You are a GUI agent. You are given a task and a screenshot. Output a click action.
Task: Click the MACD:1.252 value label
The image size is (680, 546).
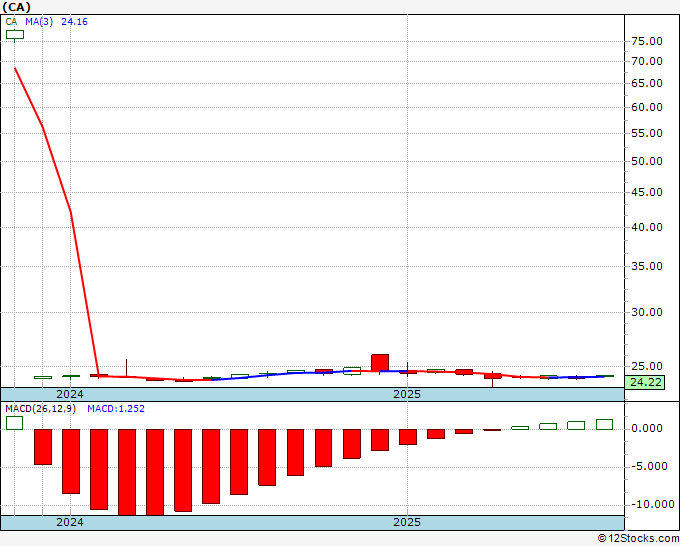coord(116,409)
